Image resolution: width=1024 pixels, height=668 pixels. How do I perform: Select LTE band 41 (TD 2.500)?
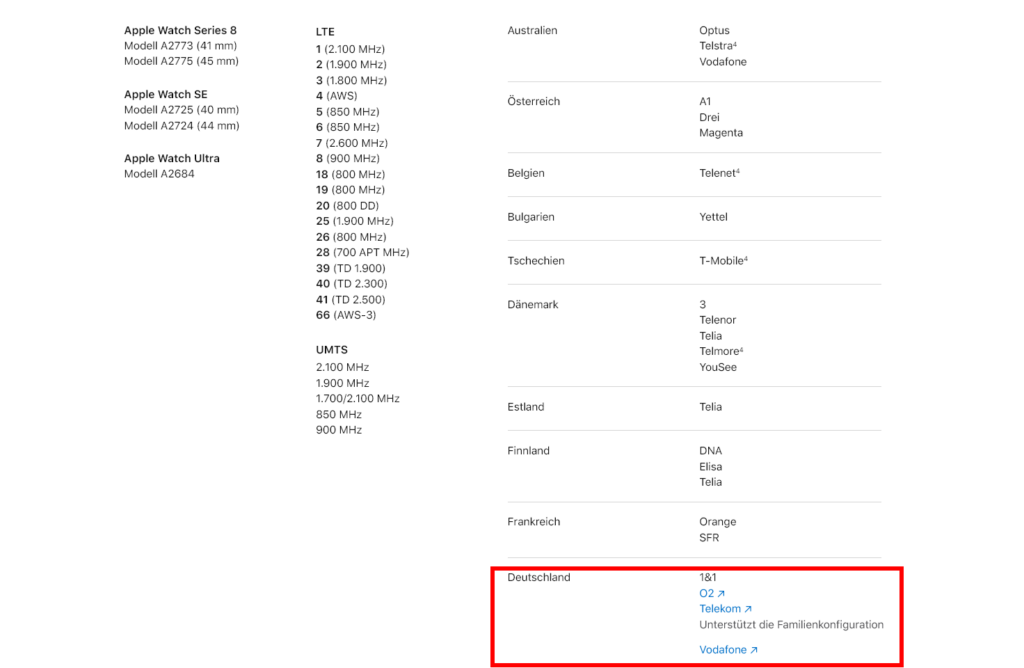[351, 300]
